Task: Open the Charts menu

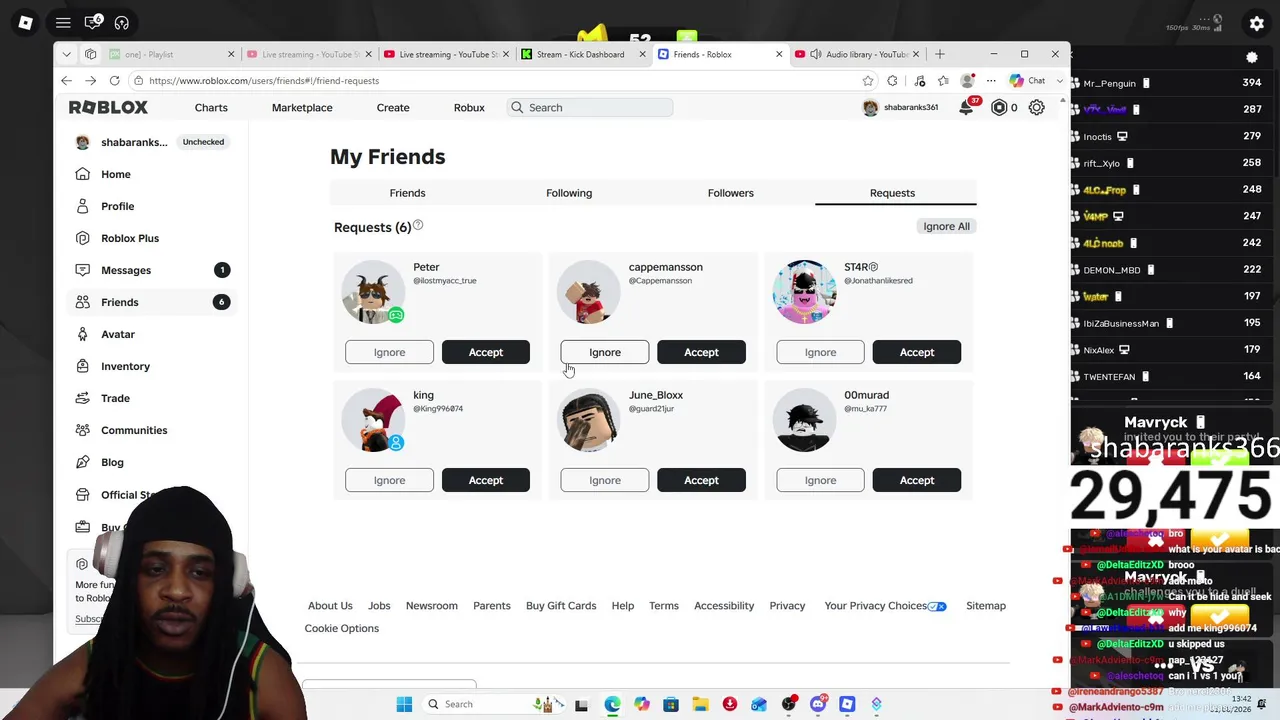Action: pos(211,107)
